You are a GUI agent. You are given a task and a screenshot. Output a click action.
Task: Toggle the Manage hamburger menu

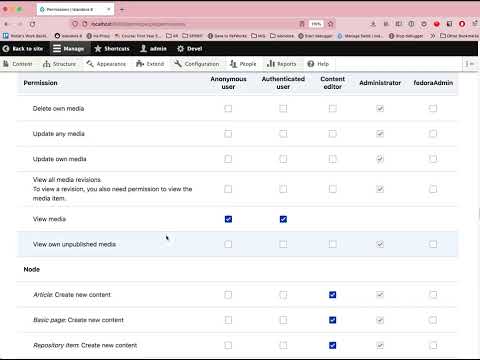[68, 49]
